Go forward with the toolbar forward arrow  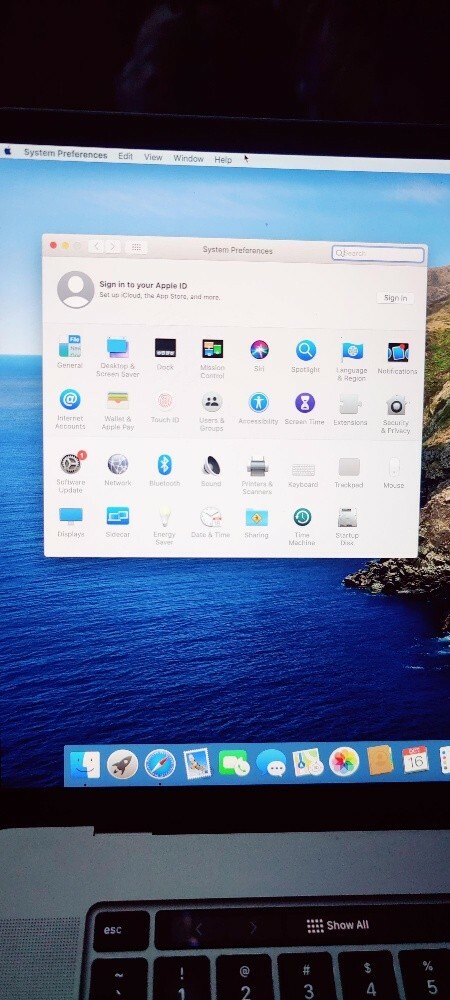[112, 246]
